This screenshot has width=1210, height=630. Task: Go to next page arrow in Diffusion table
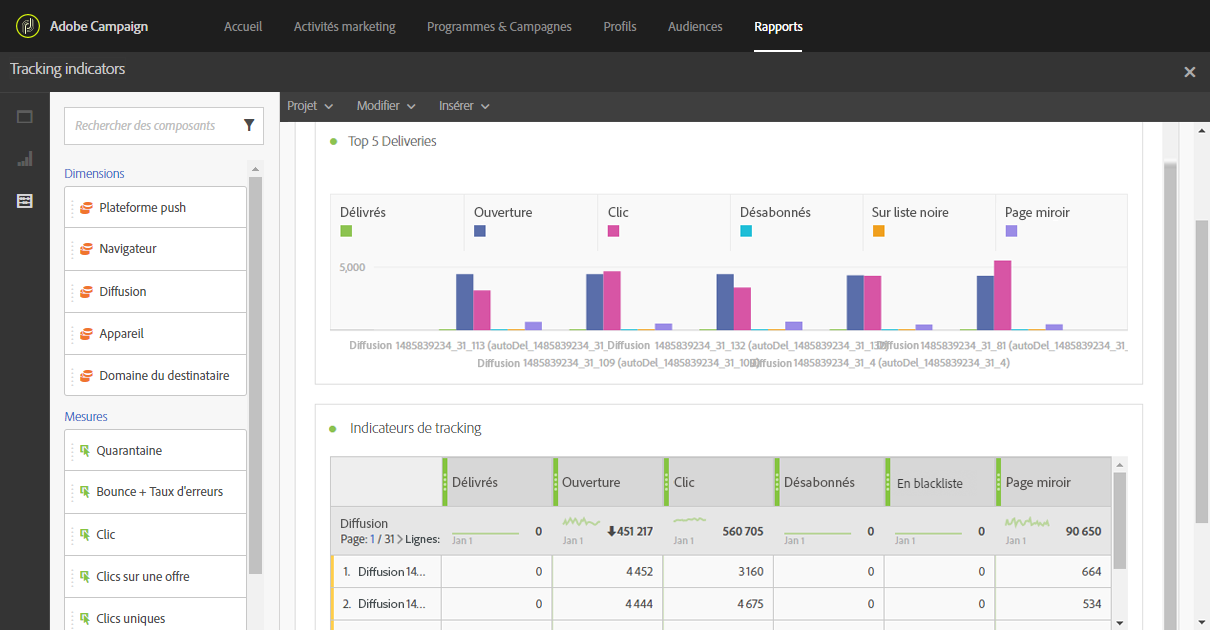[x=401, y=540]
